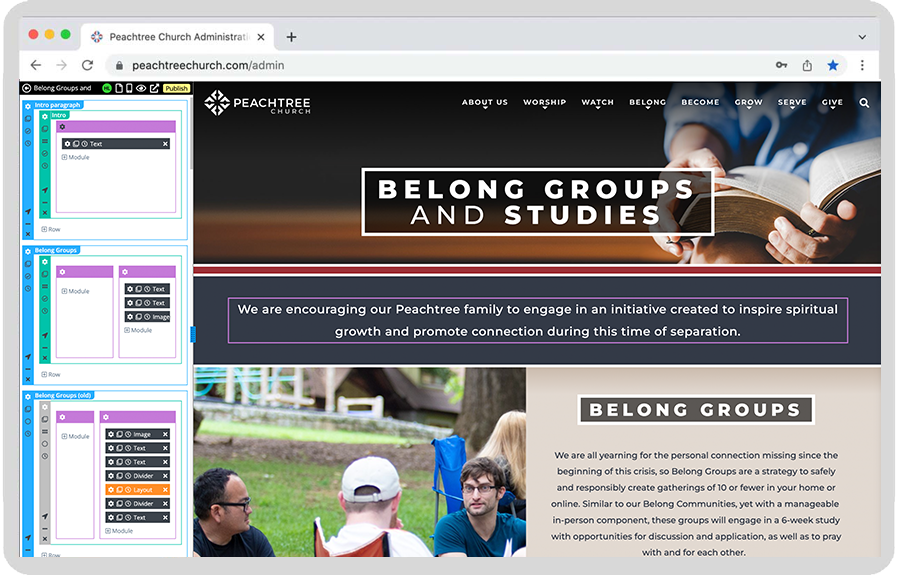Add a Module in the Intro column
This screenshot has width=900, height=575.
76,157
